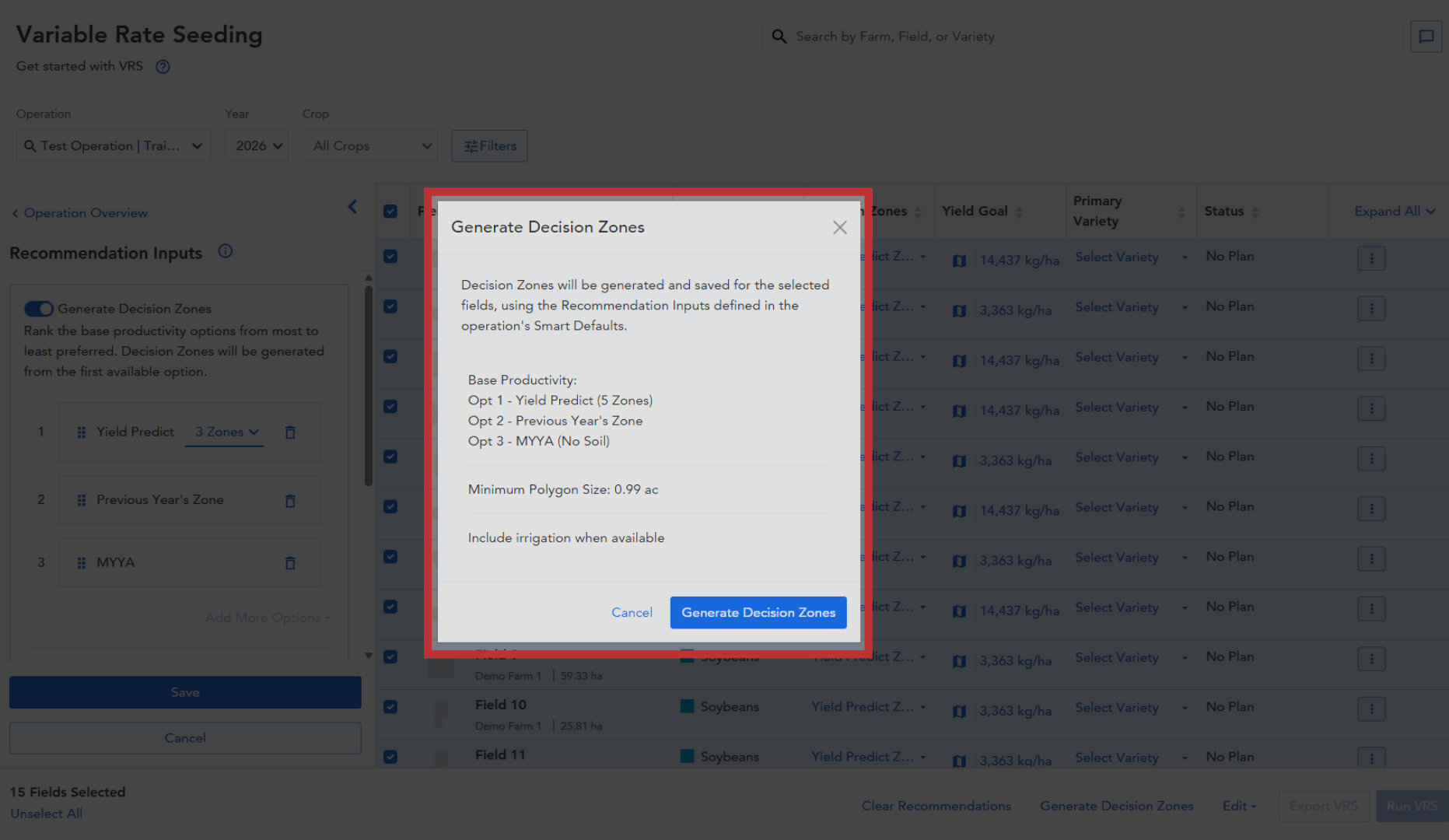
Task: Click Generate Decision Zones in bottom bar
Action: [x=1117, y=806]
